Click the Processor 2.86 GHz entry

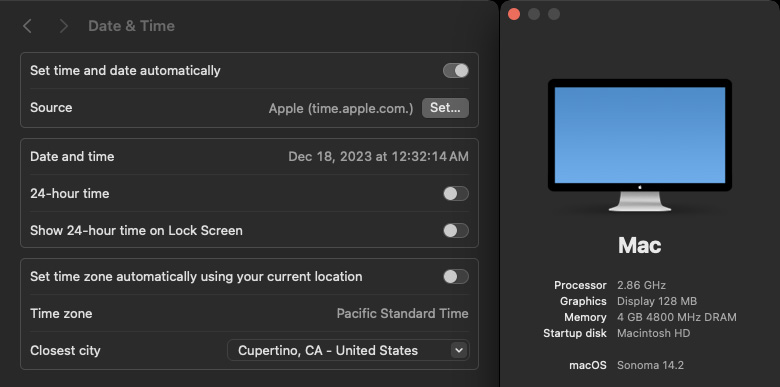[610, 285]
